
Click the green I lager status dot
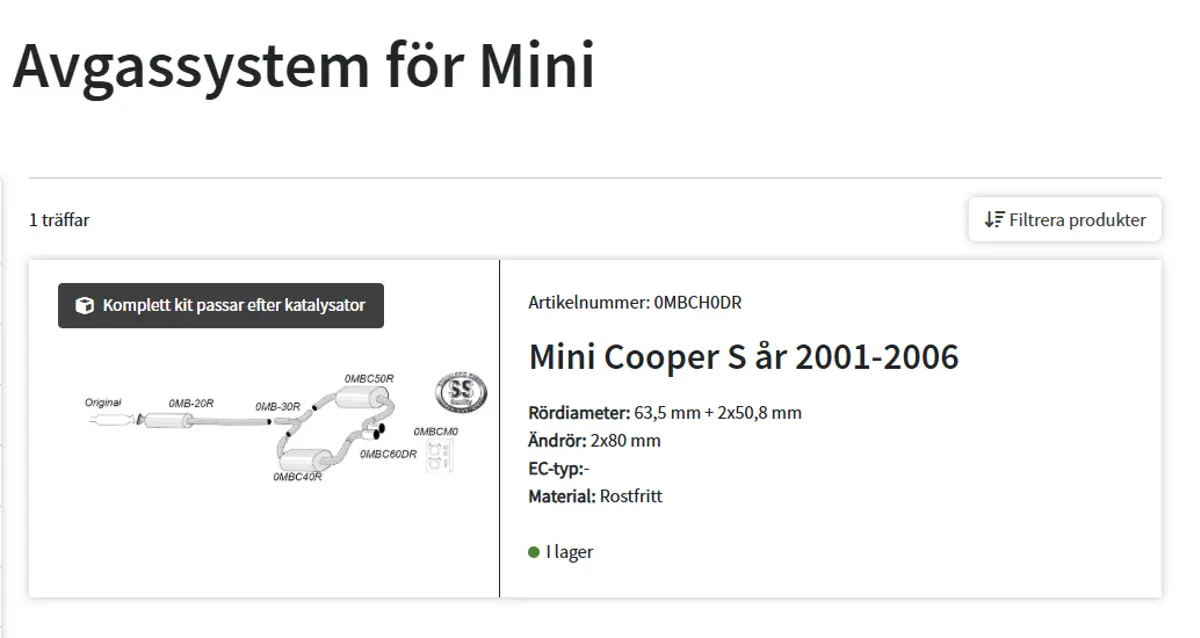[534, 552]
